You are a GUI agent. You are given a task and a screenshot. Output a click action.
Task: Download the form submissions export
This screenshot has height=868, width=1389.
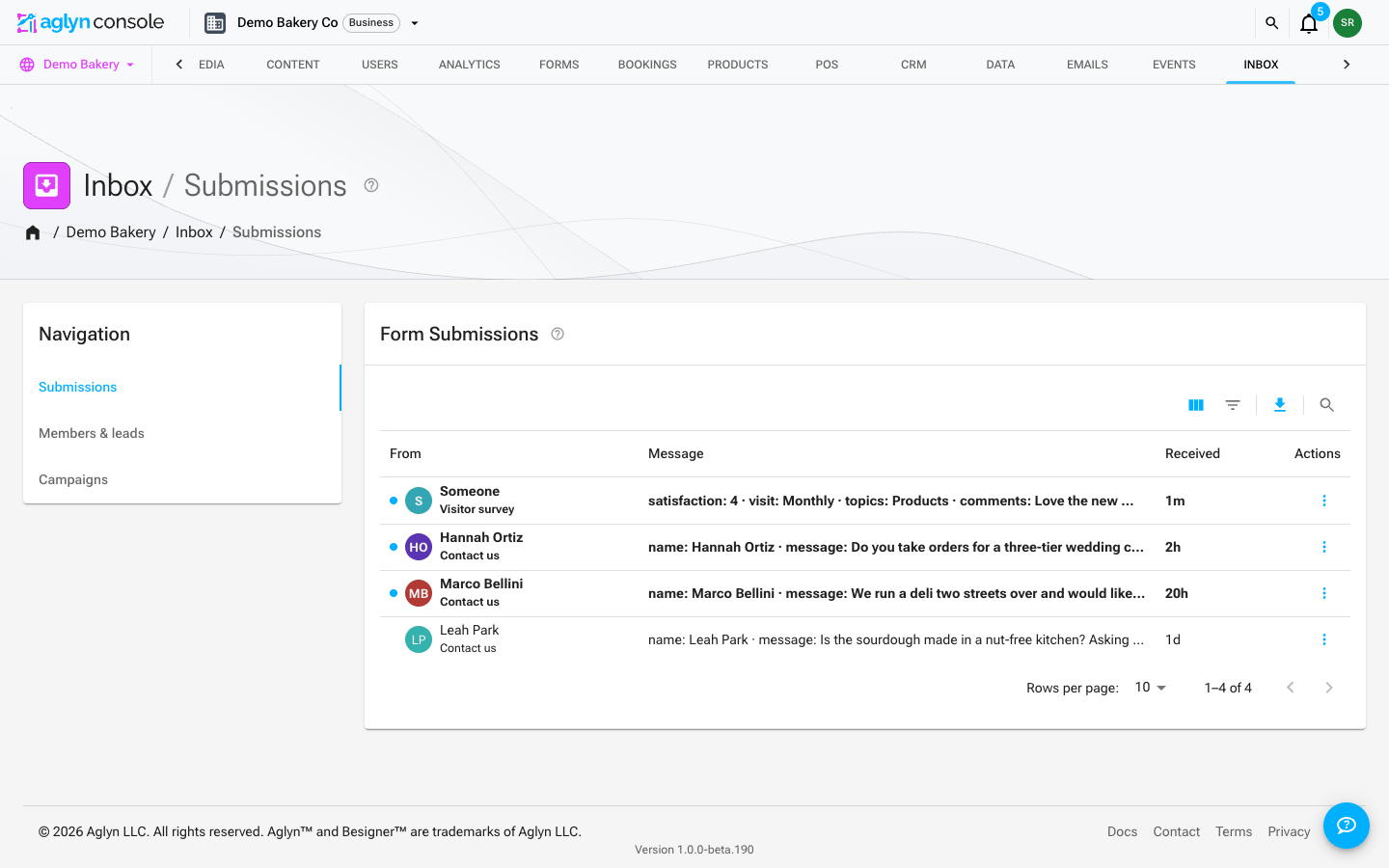click(x=1280, y=405)
